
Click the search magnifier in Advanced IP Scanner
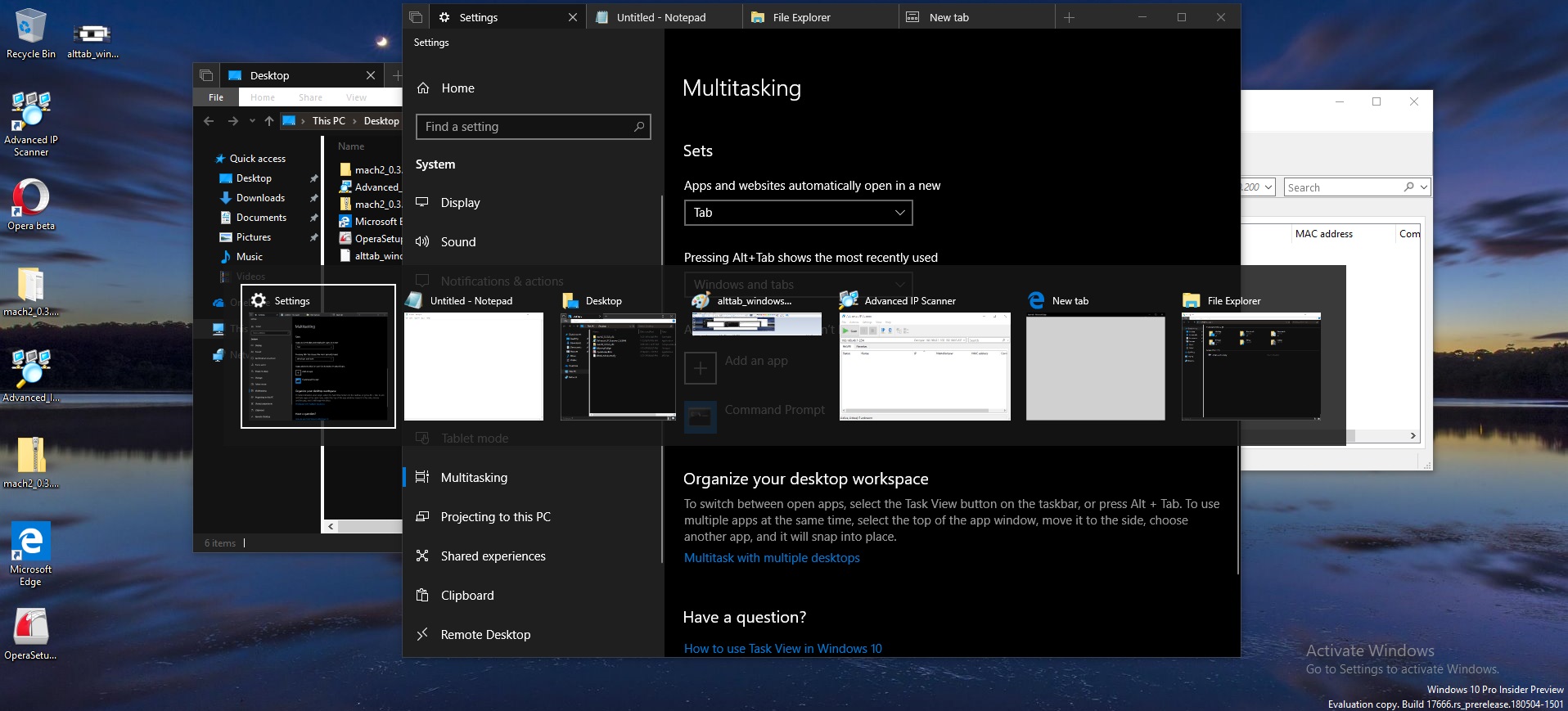point(1409,187)
